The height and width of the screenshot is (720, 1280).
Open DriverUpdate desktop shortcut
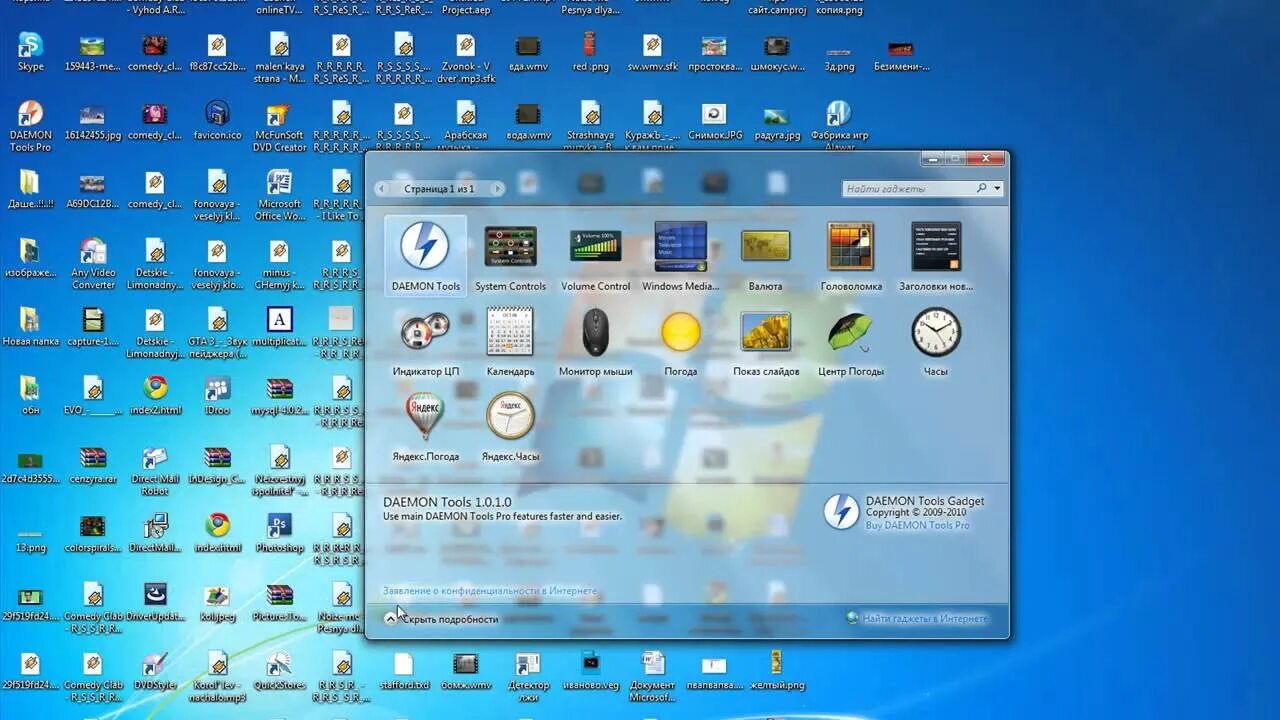(x=155, y=602)
